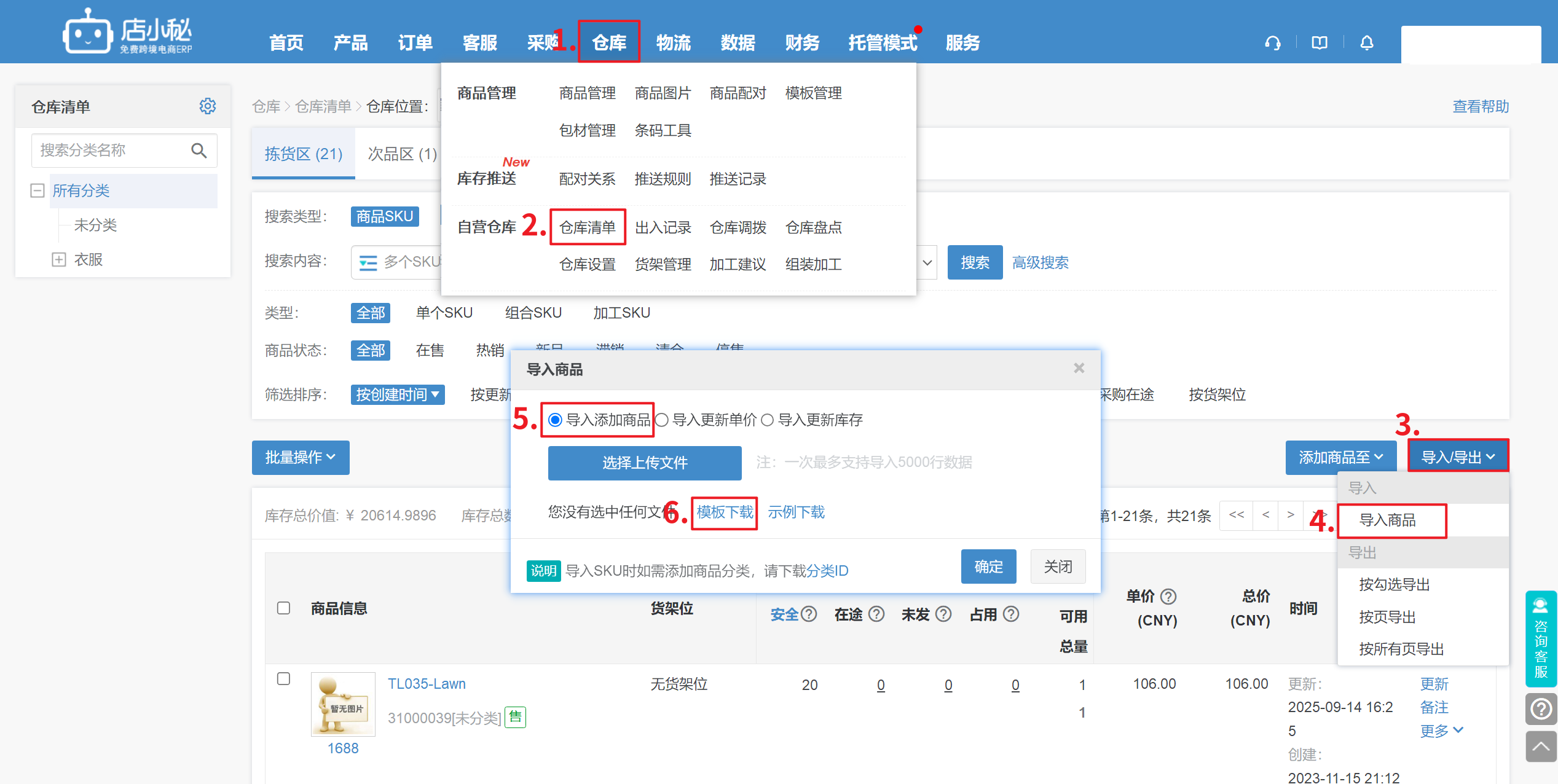Click the category search magnifier icon

click(199, 151)
